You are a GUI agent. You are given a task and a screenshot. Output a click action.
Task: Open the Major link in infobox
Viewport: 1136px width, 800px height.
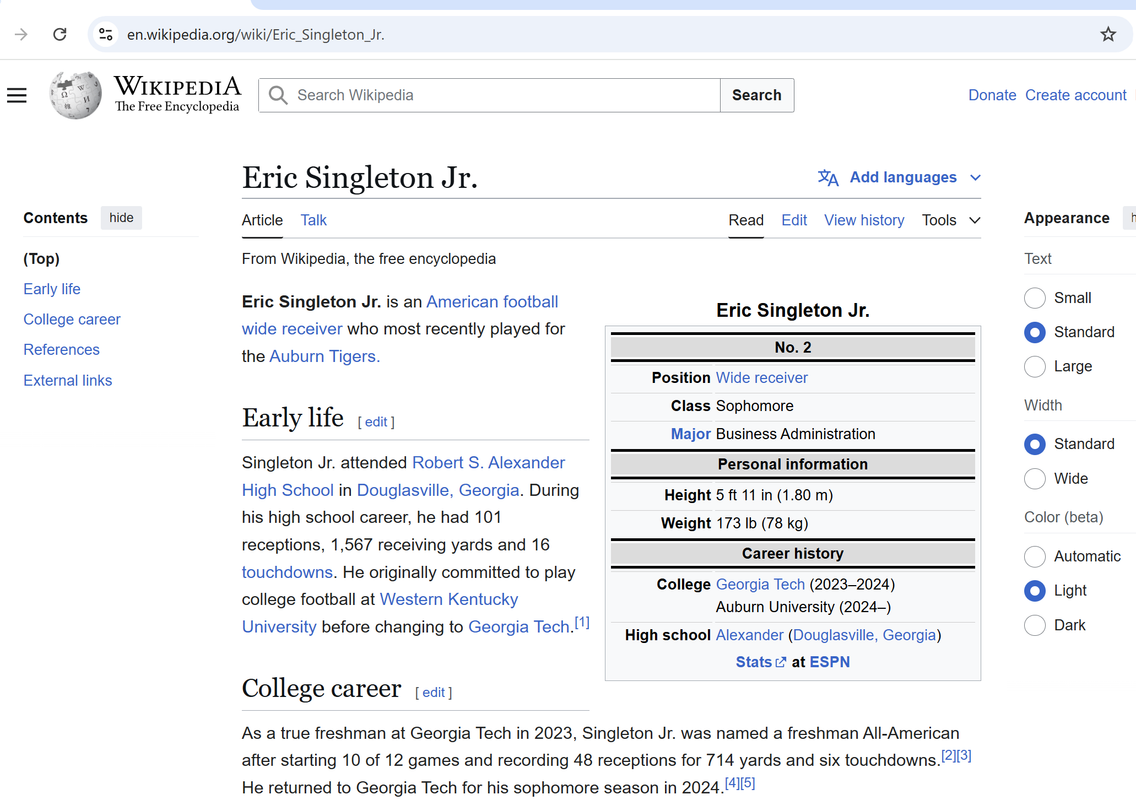point(690,434)
